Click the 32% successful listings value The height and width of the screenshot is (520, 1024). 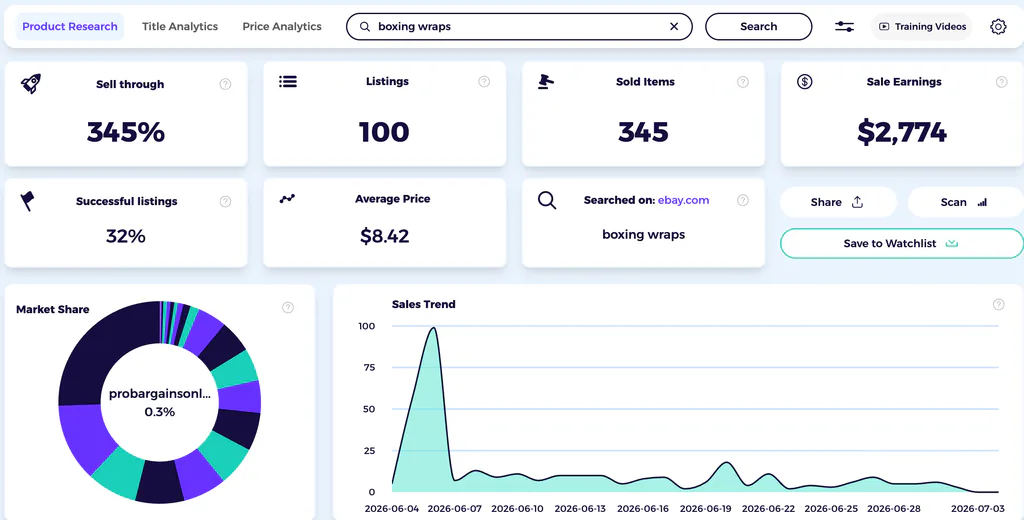(x=126, y=236)
